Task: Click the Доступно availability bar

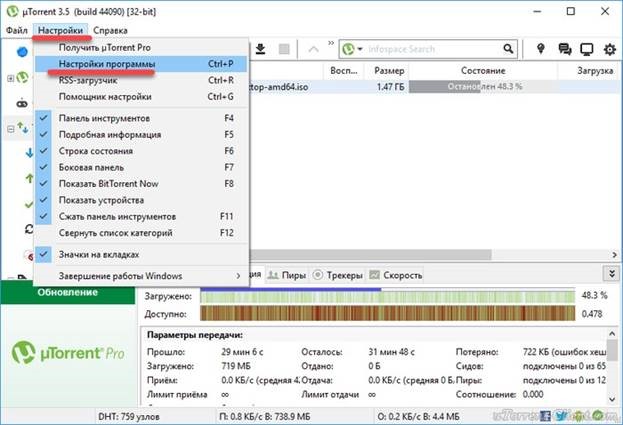Action: coord(387,314)
